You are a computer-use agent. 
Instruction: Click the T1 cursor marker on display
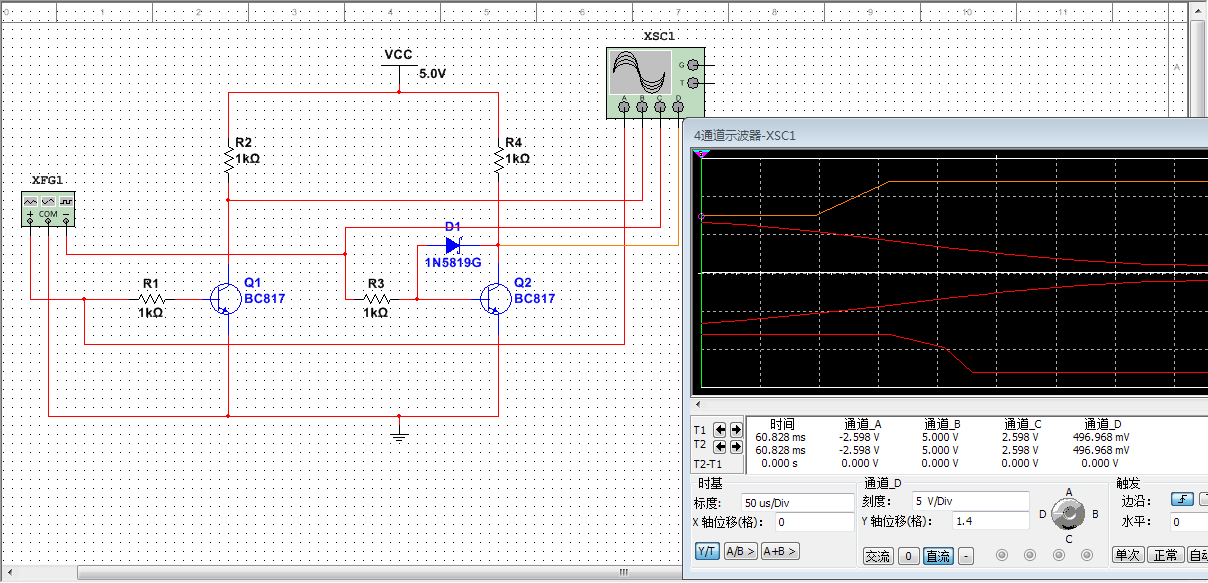click(x=702, y=154)
